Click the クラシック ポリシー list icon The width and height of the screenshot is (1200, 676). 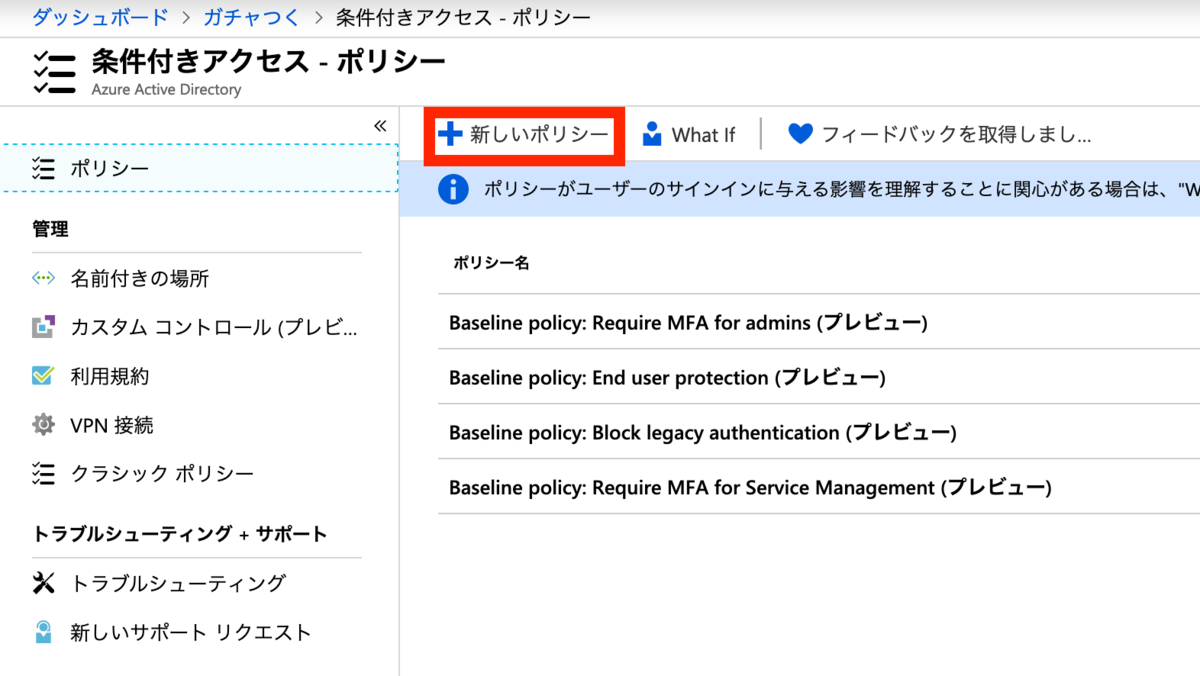point(43,473)
